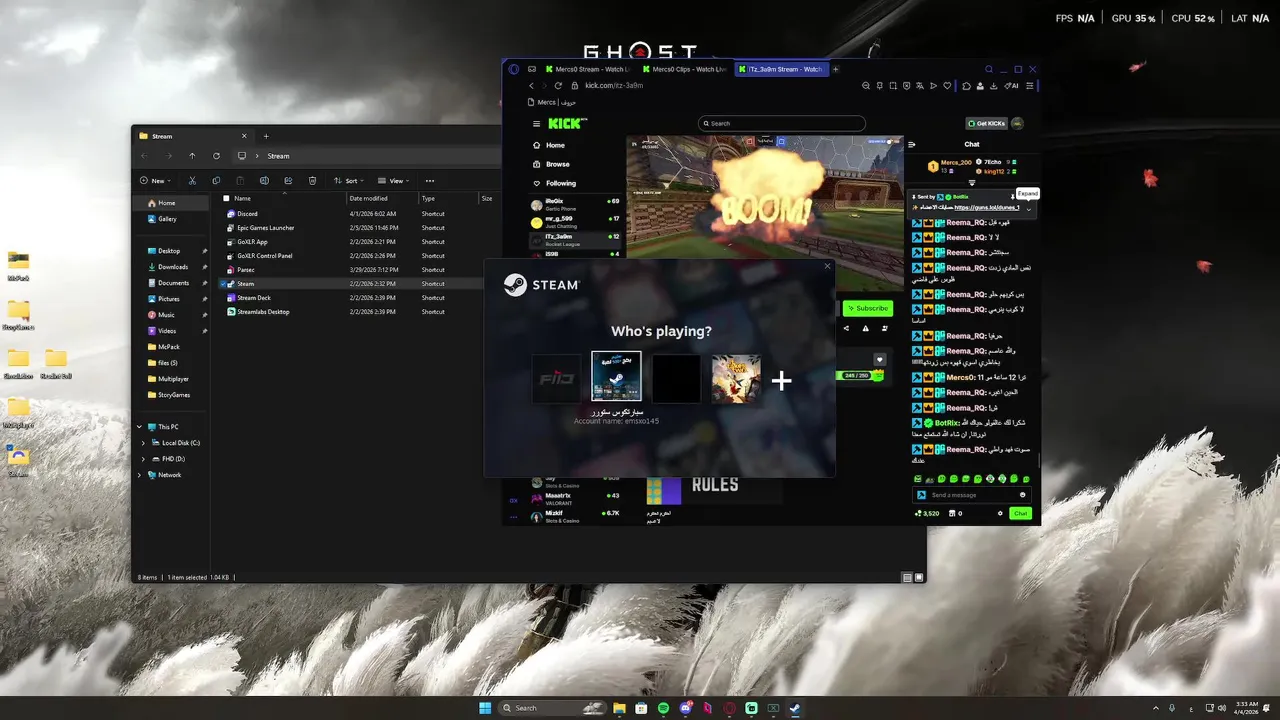1280x720 pixels.
Task: Open Downloads in File Explorer sidebar
Action: tap(173, 267)
